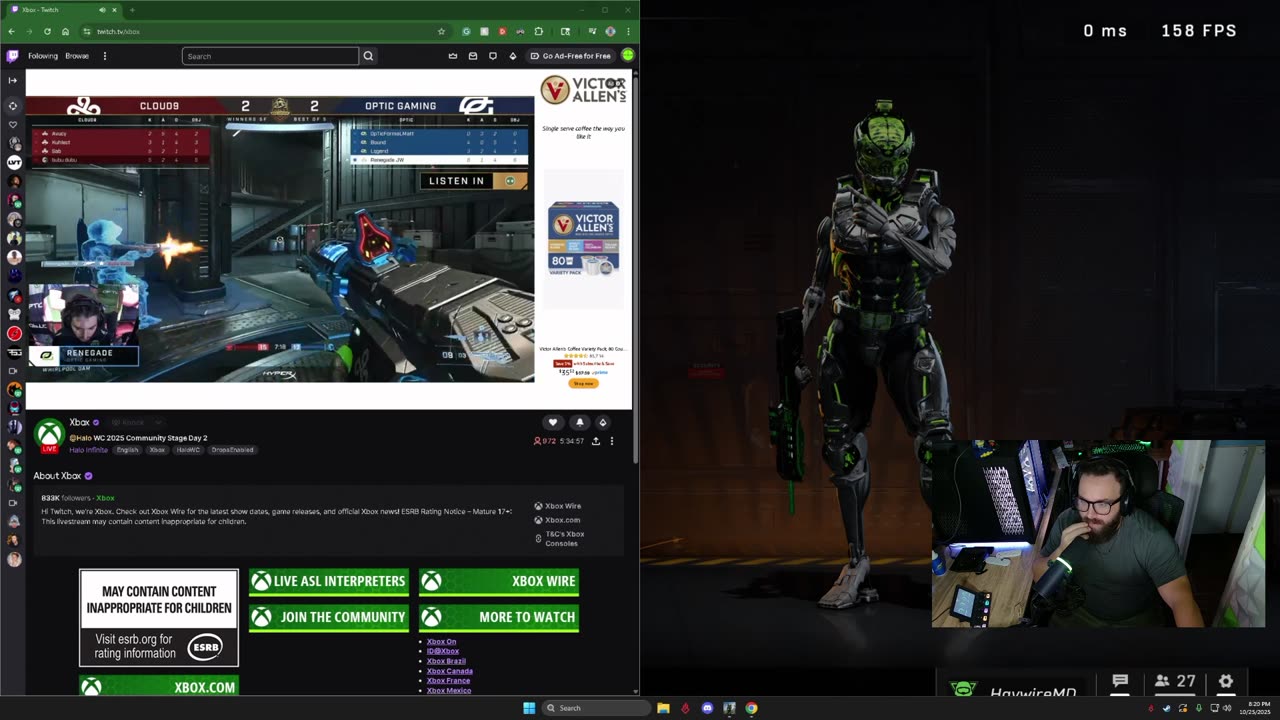Screen dimensions: 1280x720
Task: Share the stream using the share icon
Action: click(x=596, y=441)
